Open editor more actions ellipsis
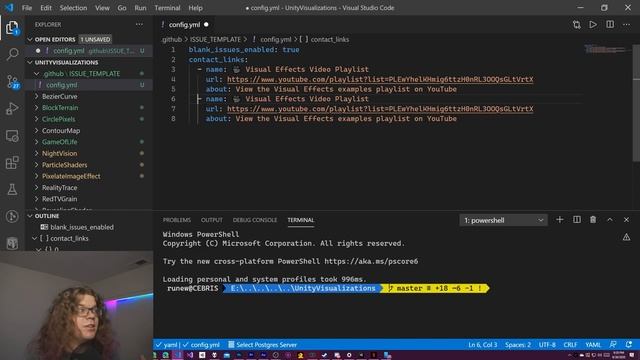This screenshot has height=360, width=640. pyautogui.click(x=627, y=25)
